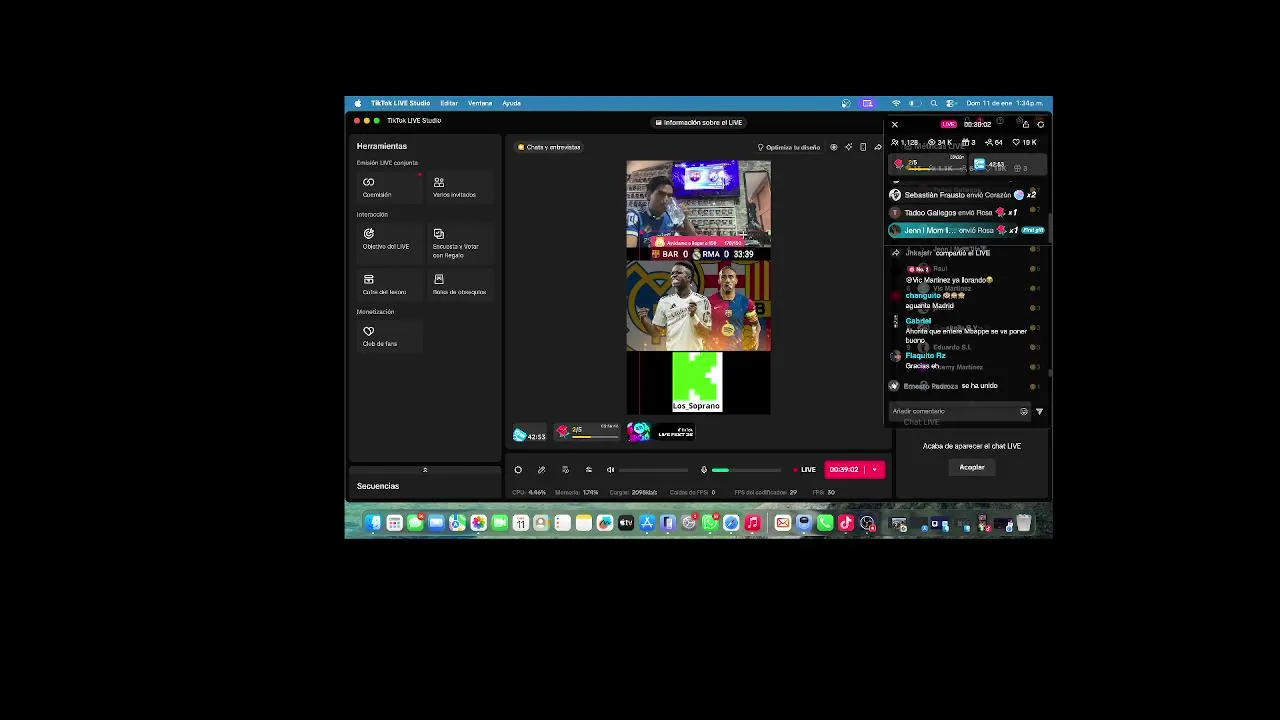Screen dimensions: 1280x720
Task: Mute the microphone
Action: pos(703,470)
